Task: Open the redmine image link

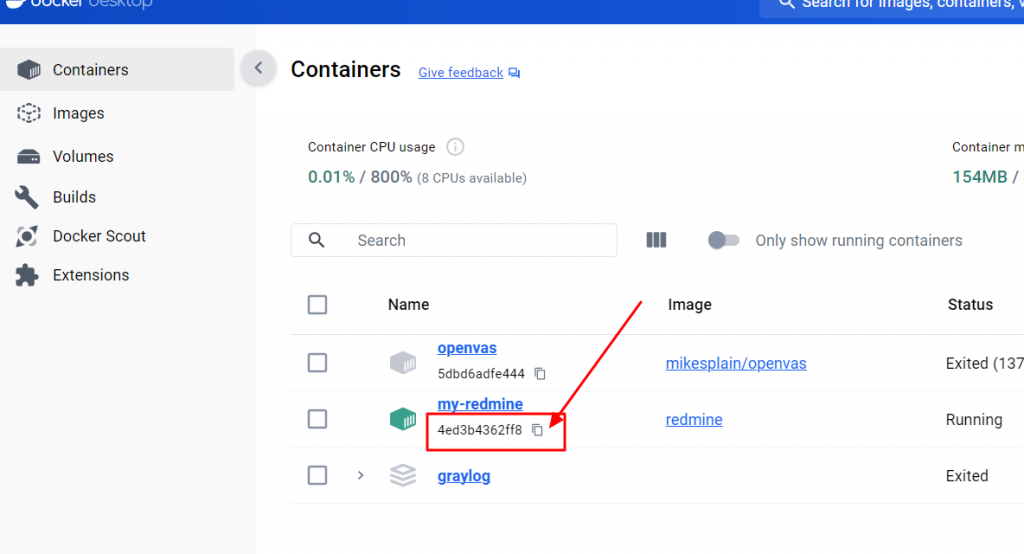Action: pos(694,419)
